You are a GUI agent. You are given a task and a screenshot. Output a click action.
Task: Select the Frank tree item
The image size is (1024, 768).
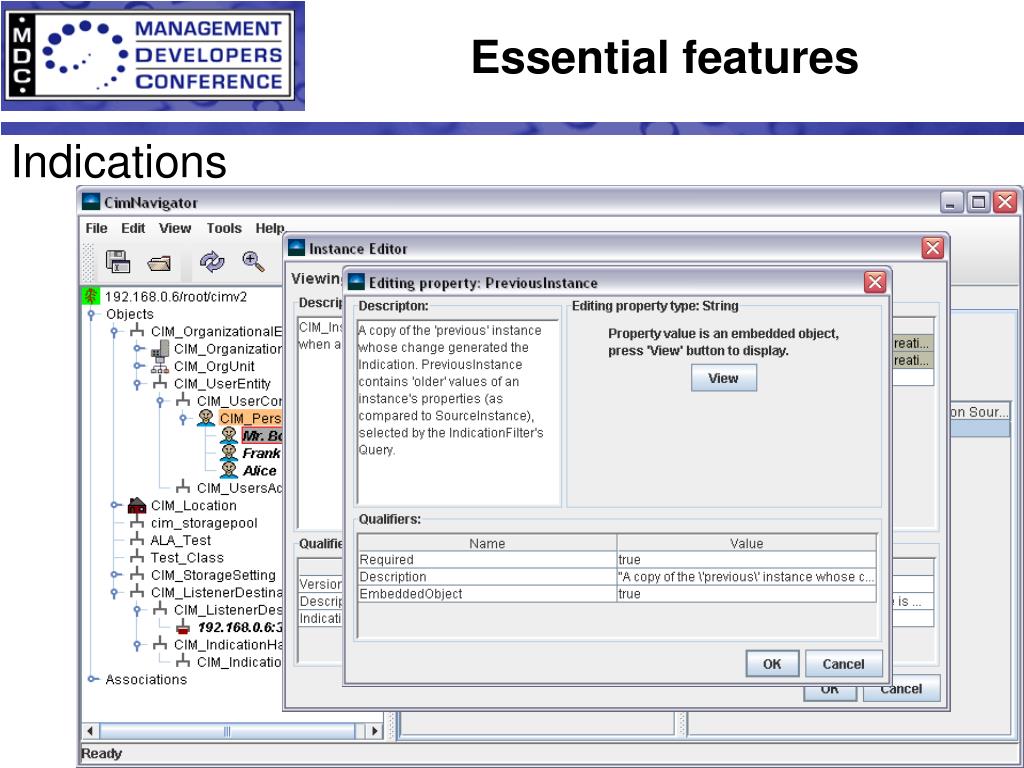pyautogui.click(x=261, y=453)
